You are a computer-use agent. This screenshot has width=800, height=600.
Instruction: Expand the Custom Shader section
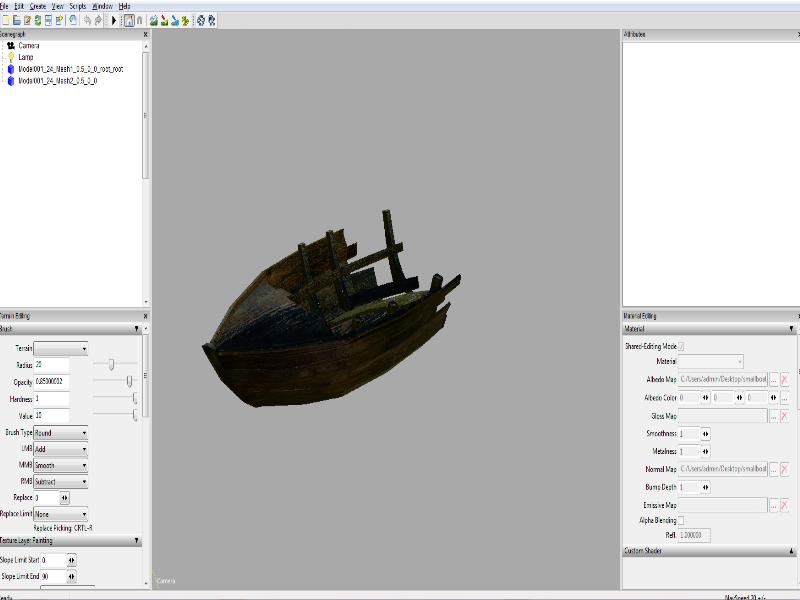[x=791, y=551]
